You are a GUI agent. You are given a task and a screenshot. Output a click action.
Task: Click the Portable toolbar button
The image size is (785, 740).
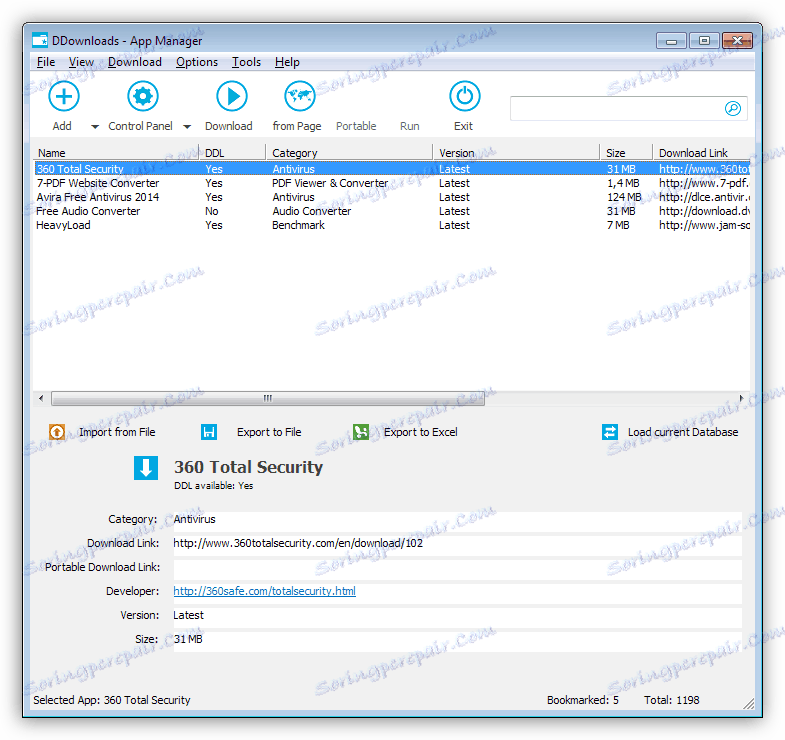click(x=356, y=126)
